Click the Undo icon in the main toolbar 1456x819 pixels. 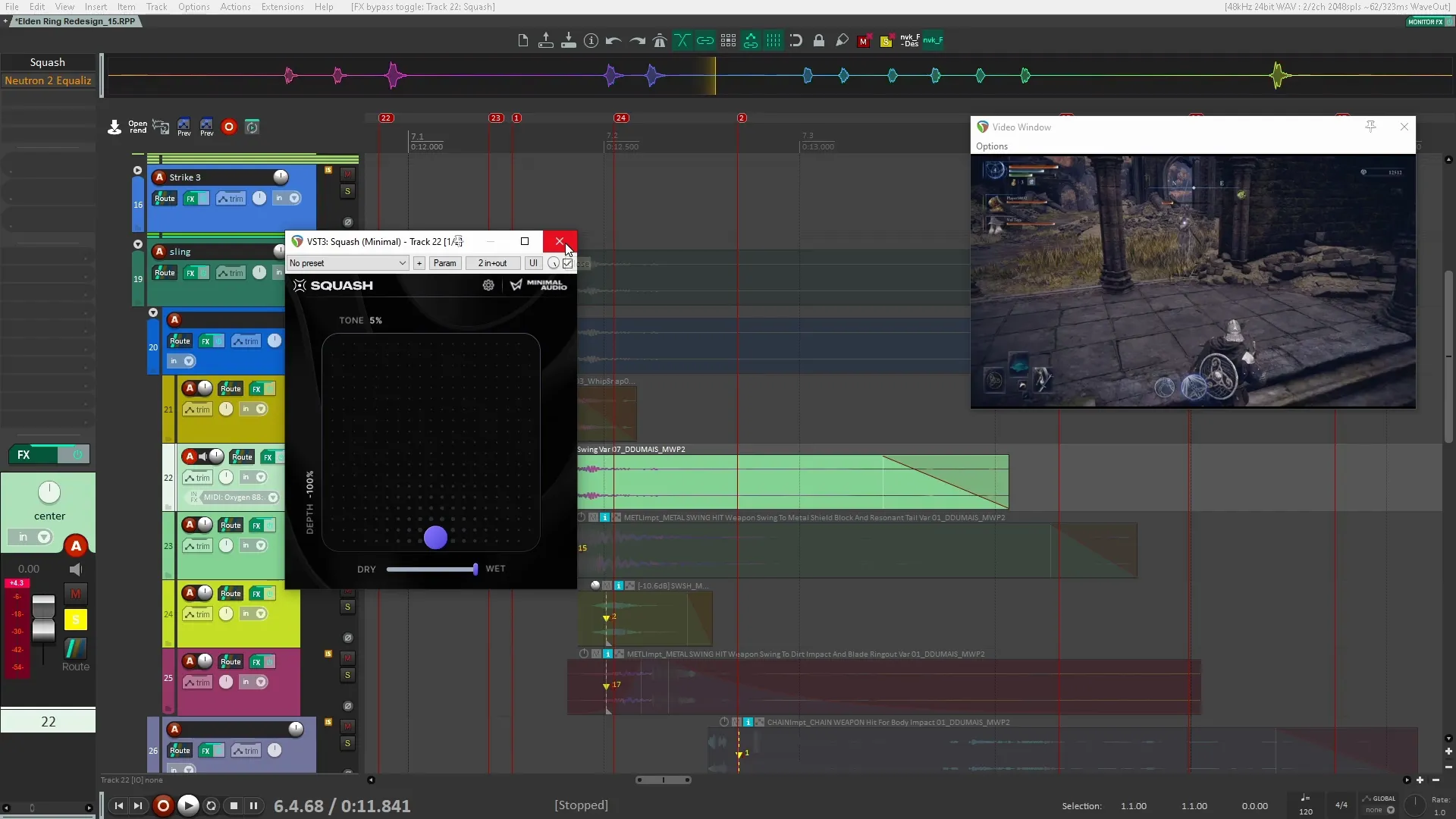tap(613, 41)
